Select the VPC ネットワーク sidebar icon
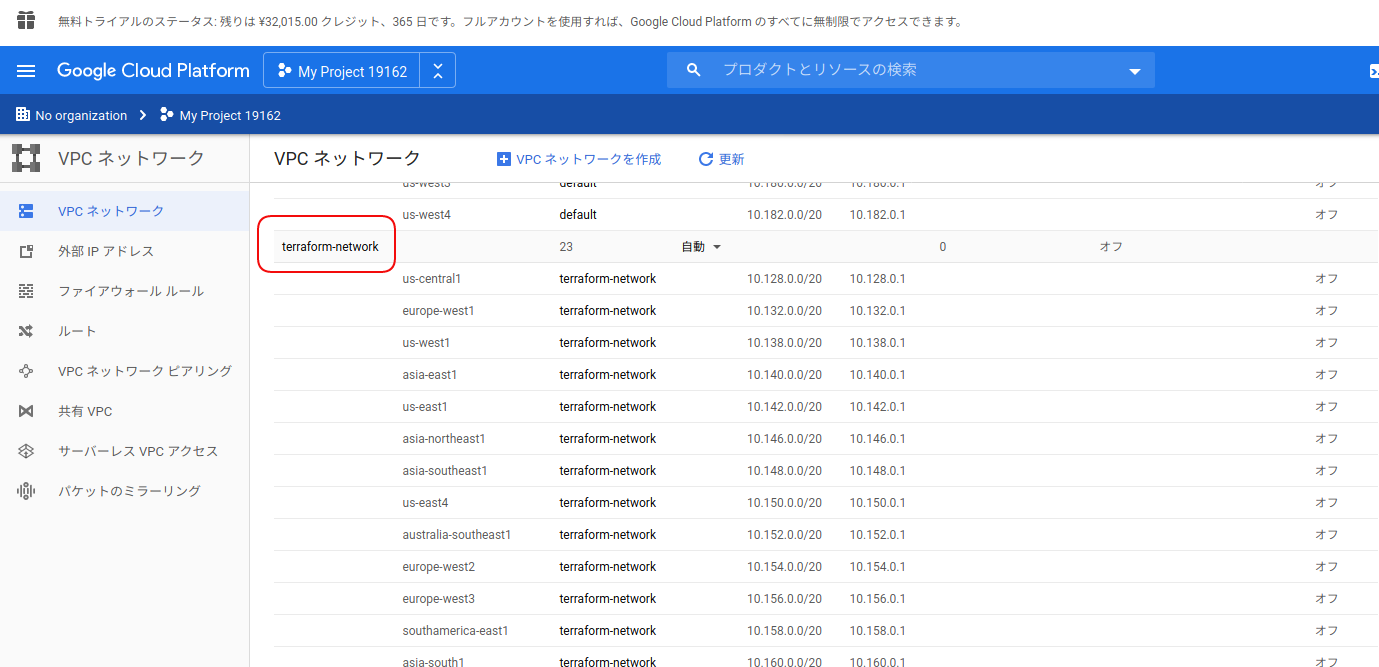1379x667 pixels. tap(26, 210)
